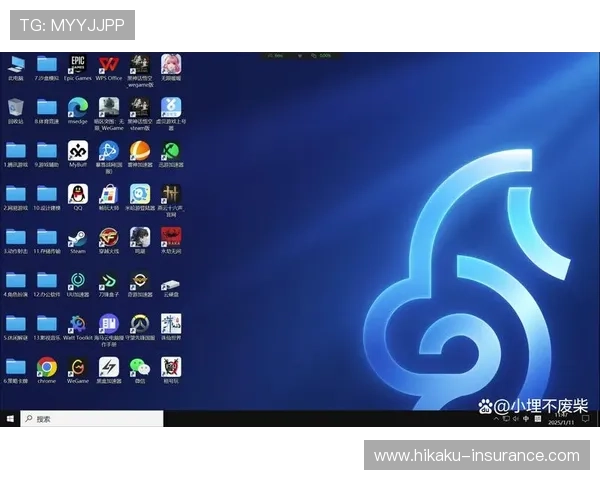Open the UU加速器 accelerator icon
The width and height of the screenshot is (600, 480).
[77, 281]
